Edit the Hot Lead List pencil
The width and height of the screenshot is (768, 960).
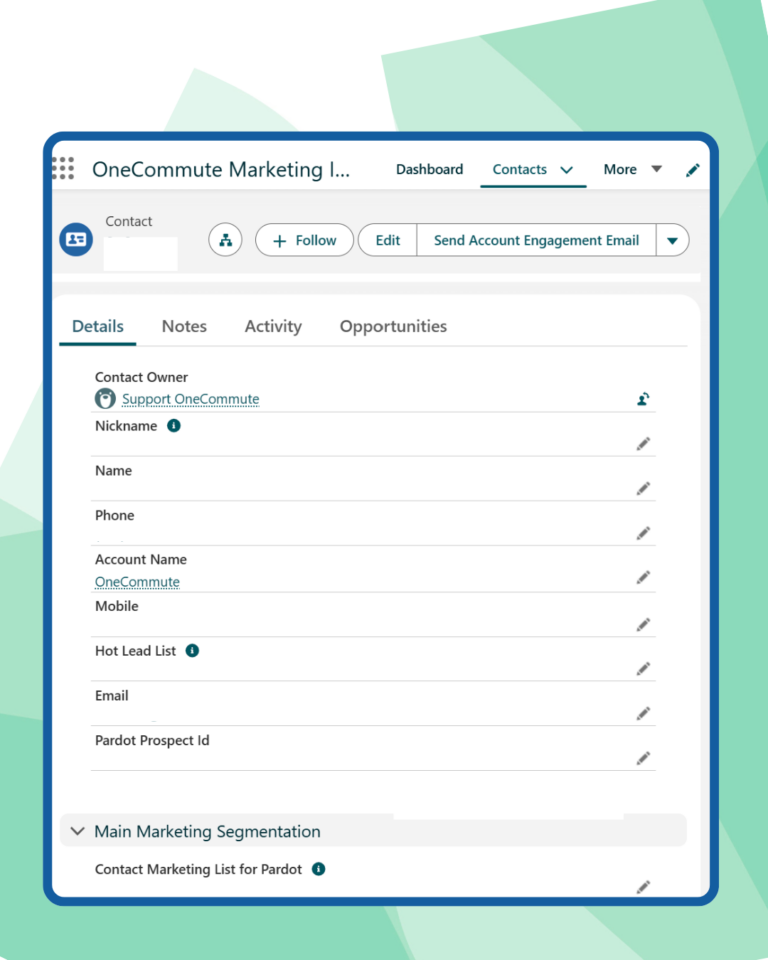(643, 669)
